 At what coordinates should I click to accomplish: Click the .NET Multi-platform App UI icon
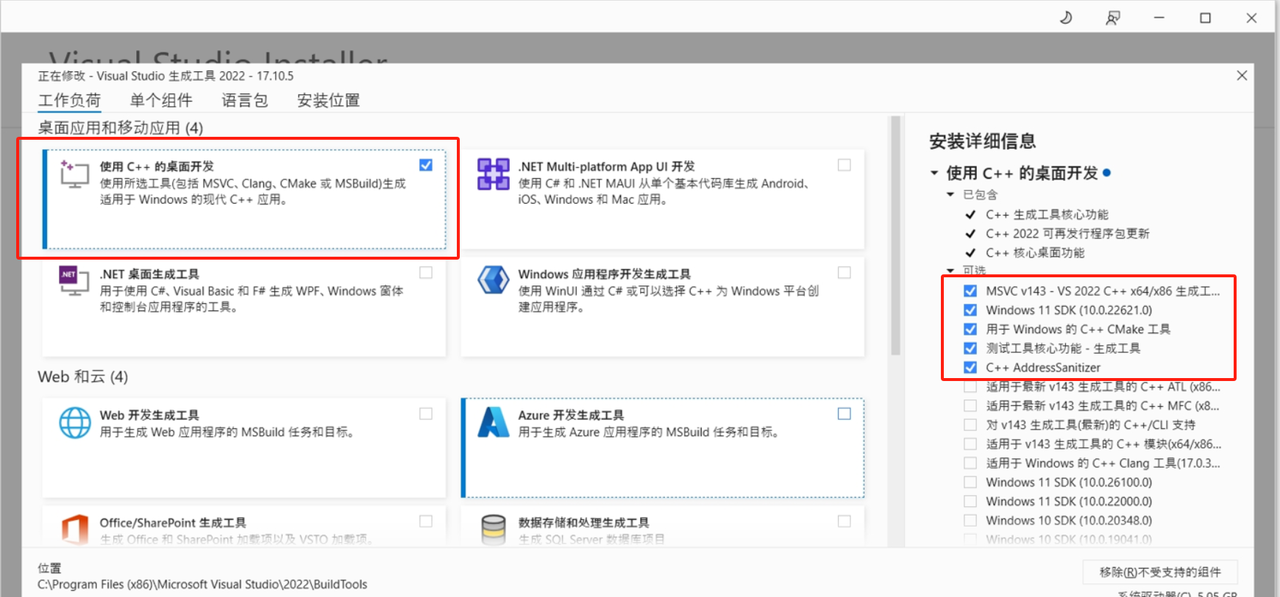[x=494, y=175]
